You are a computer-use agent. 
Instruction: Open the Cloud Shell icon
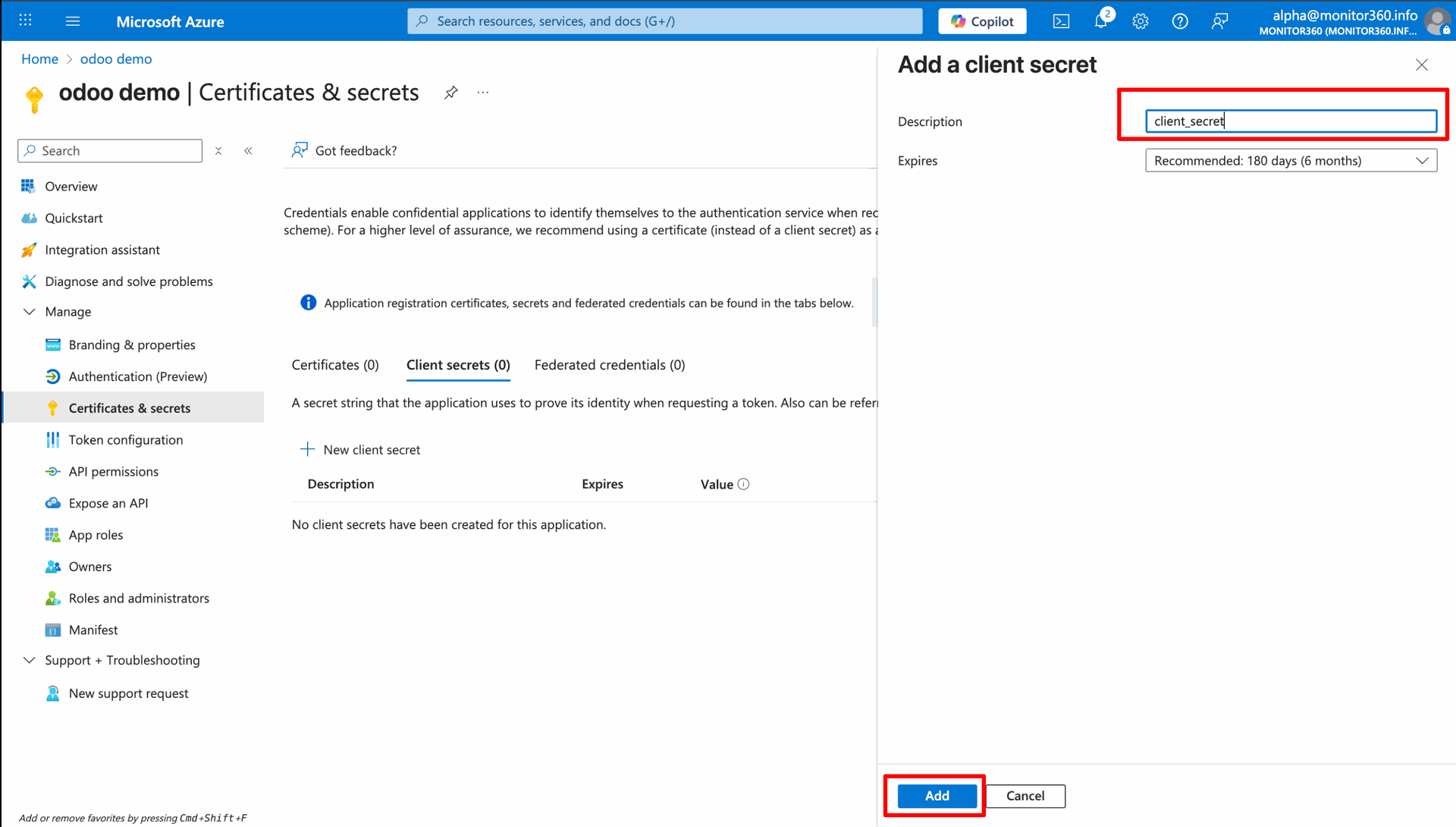(1061, 21)
